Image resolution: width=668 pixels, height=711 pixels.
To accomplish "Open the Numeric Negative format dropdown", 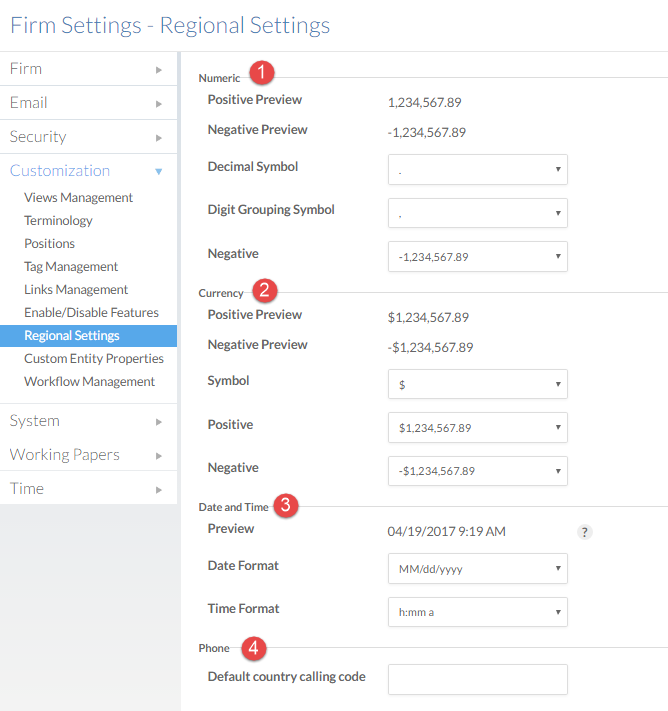I will tap(477, 256).
